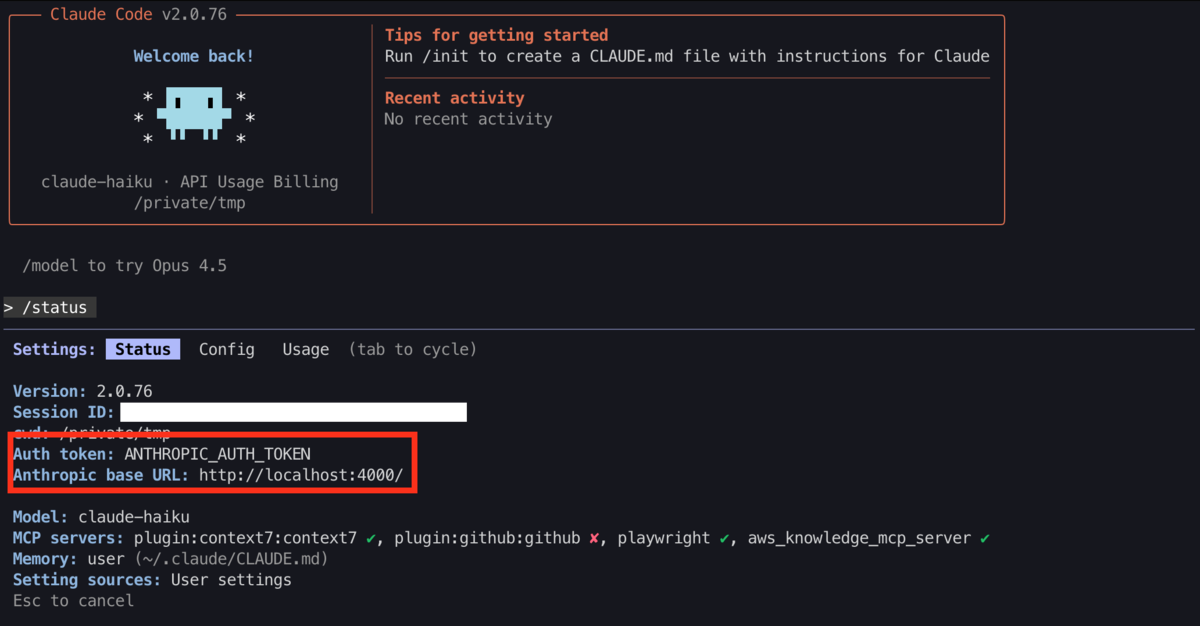Select the Status settings tab
The image size is (1200, 626).
click(x=143, y=349)
